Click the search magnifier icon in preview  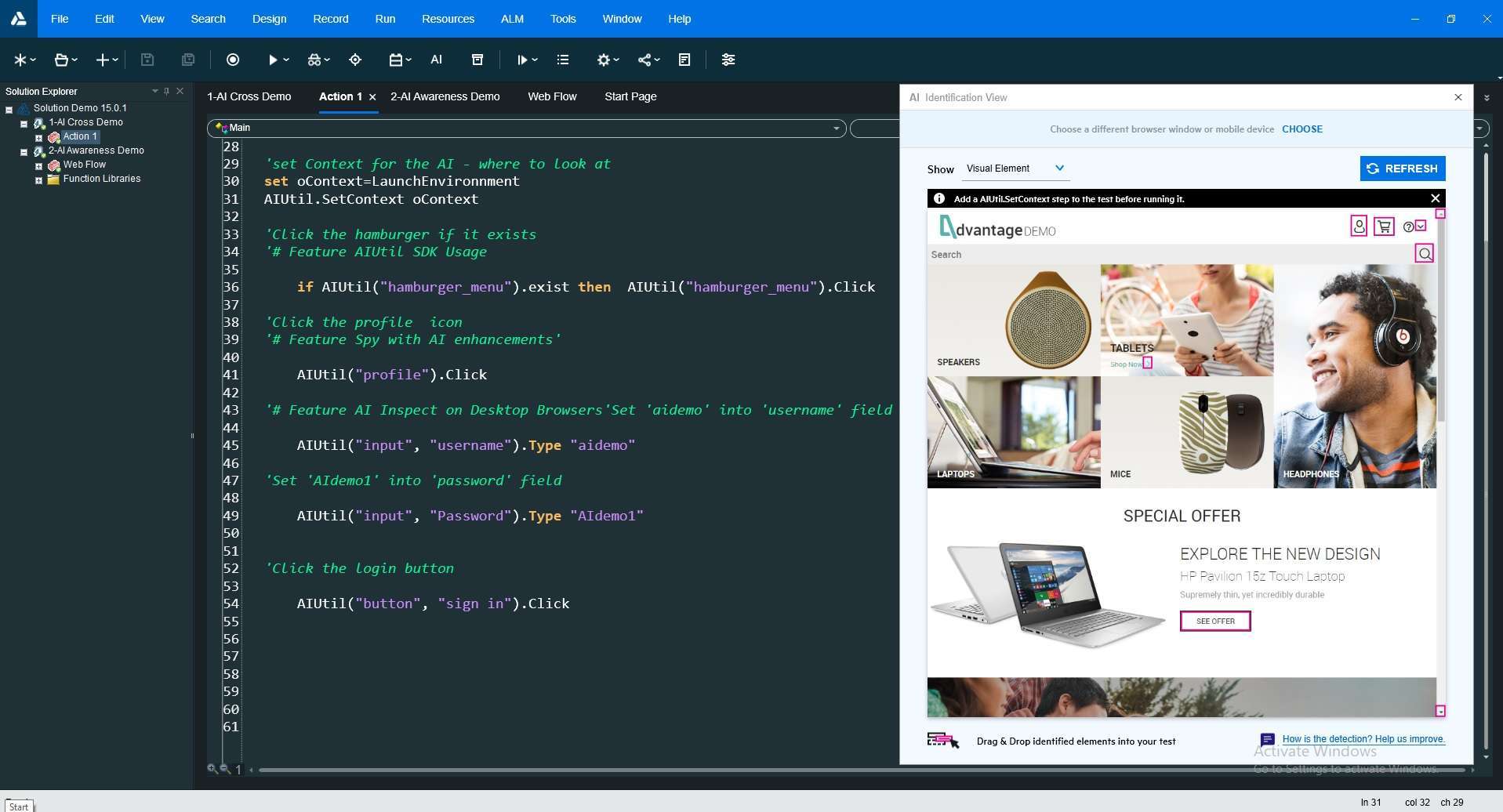tap(1425, 253)
